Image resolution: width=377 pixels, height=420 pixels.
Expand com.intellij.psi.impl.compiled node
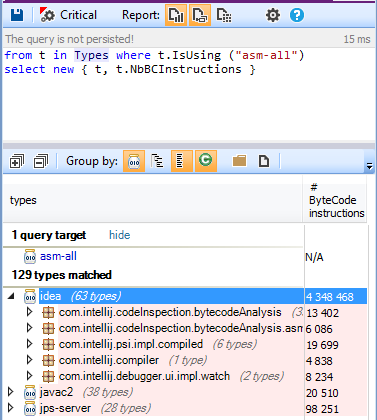point(29,344)
